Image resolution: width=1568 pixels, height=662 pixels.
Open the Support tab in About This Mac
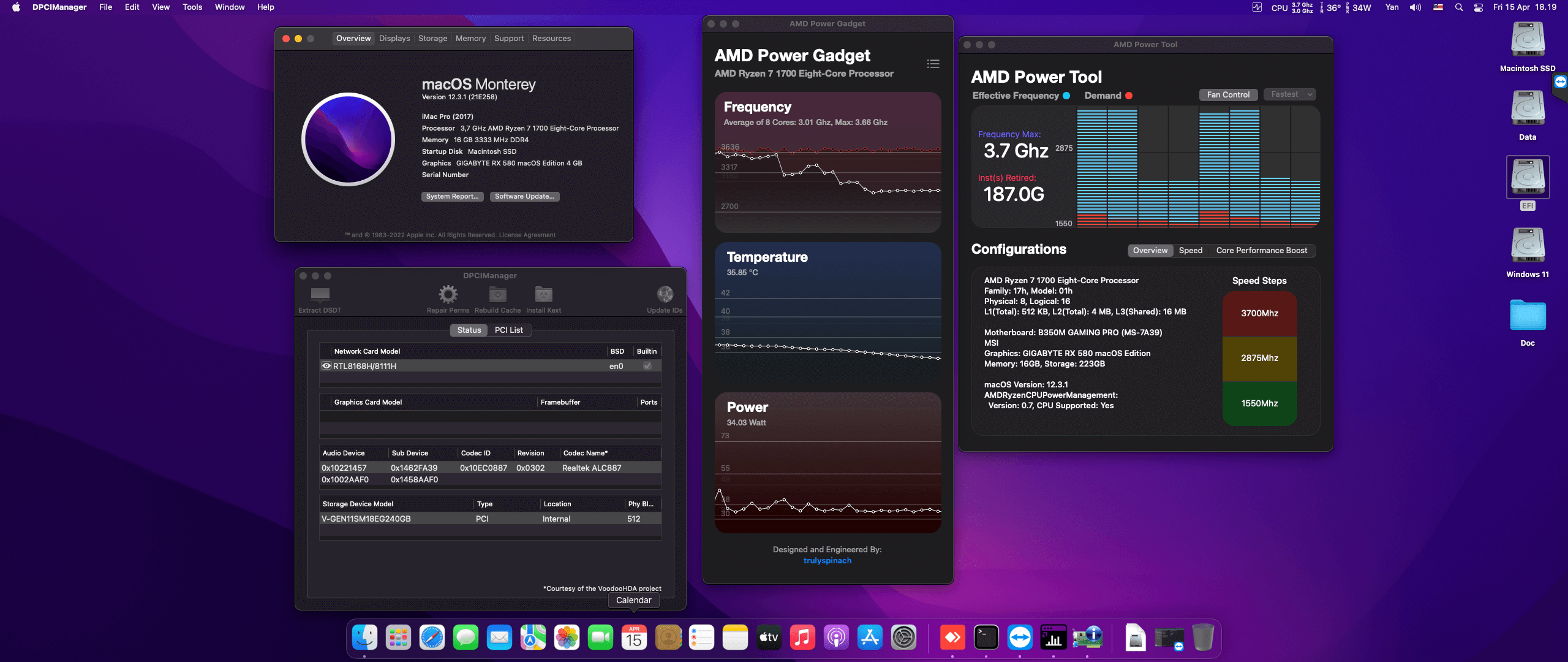pyautogui.click(x=508, y=38)
